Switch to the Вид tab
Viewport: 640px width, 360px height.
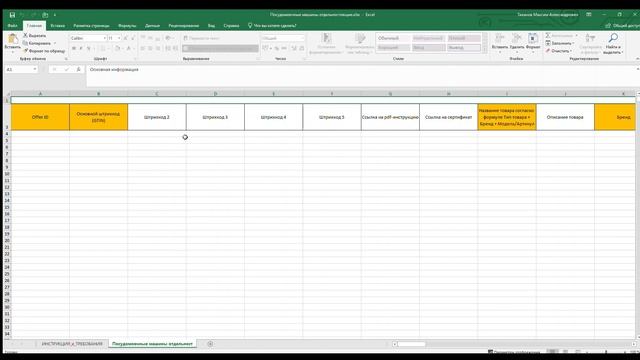[211, 25]
